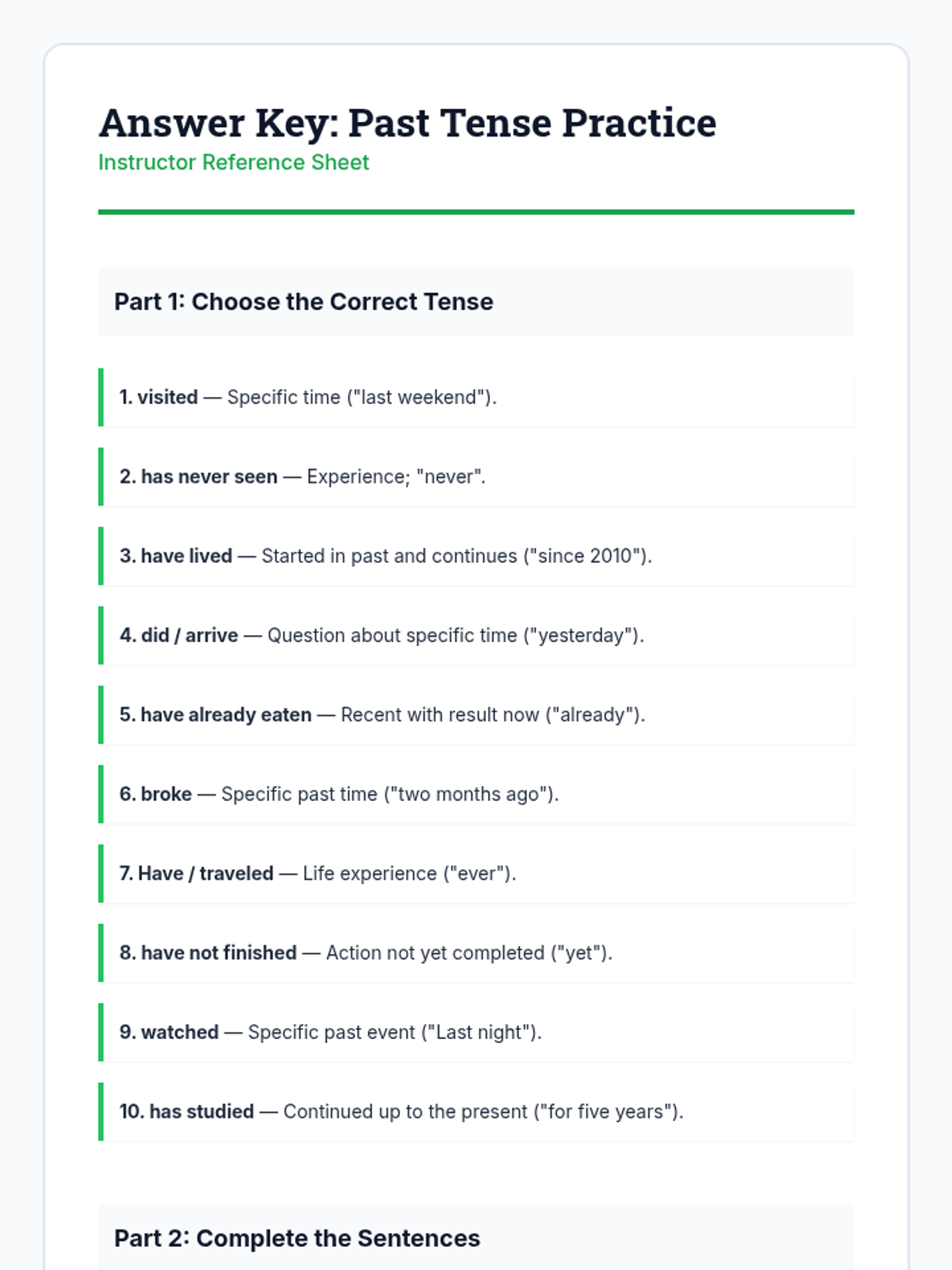Click the Part 2: Complete the Sentences heading
Image resolution: width=952 pixels, height=1270 pixels.
click(476, 1237)
